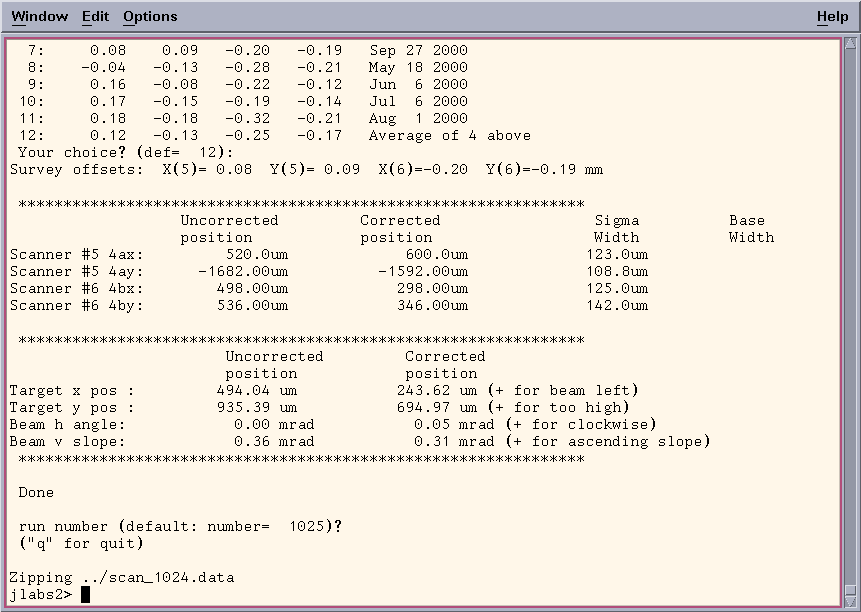Click the value 498.00um
The image size is (861, 612).
click(253, 289)
